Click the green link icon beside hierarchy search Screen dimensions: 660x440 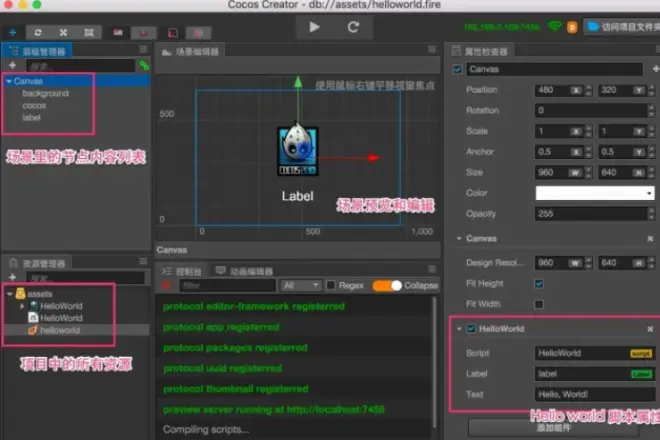click(x=144, y=65)
